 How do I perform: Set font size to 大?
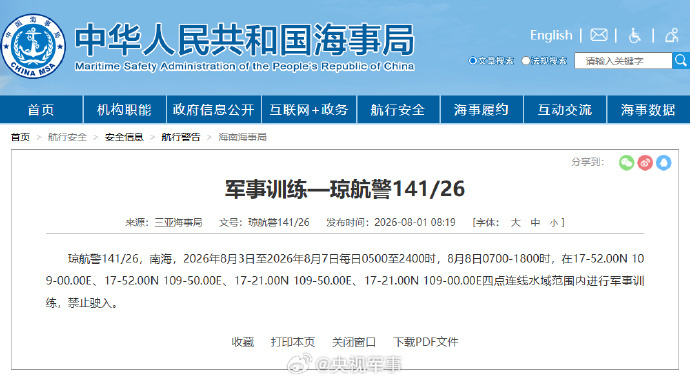[x=515, y=223]
